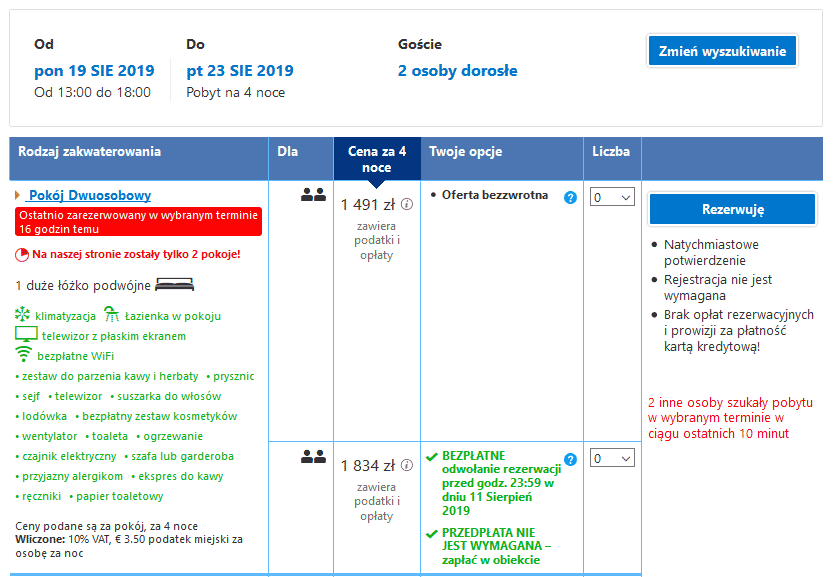
Task: Click the szafa lub garderoba amenity
Action: point(182,456)
